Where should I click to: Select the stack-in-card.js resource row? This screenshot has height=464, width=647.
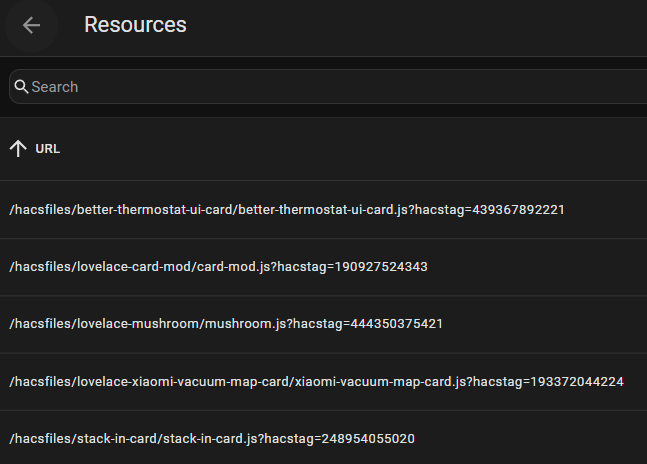324,438
